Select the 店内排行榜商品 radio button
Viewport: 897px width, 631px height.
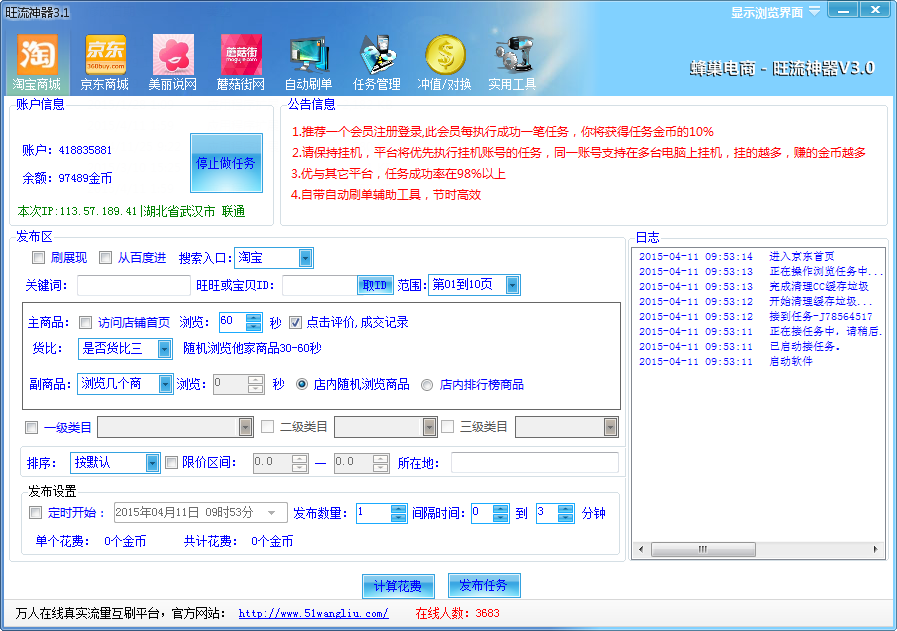[429, 385]
